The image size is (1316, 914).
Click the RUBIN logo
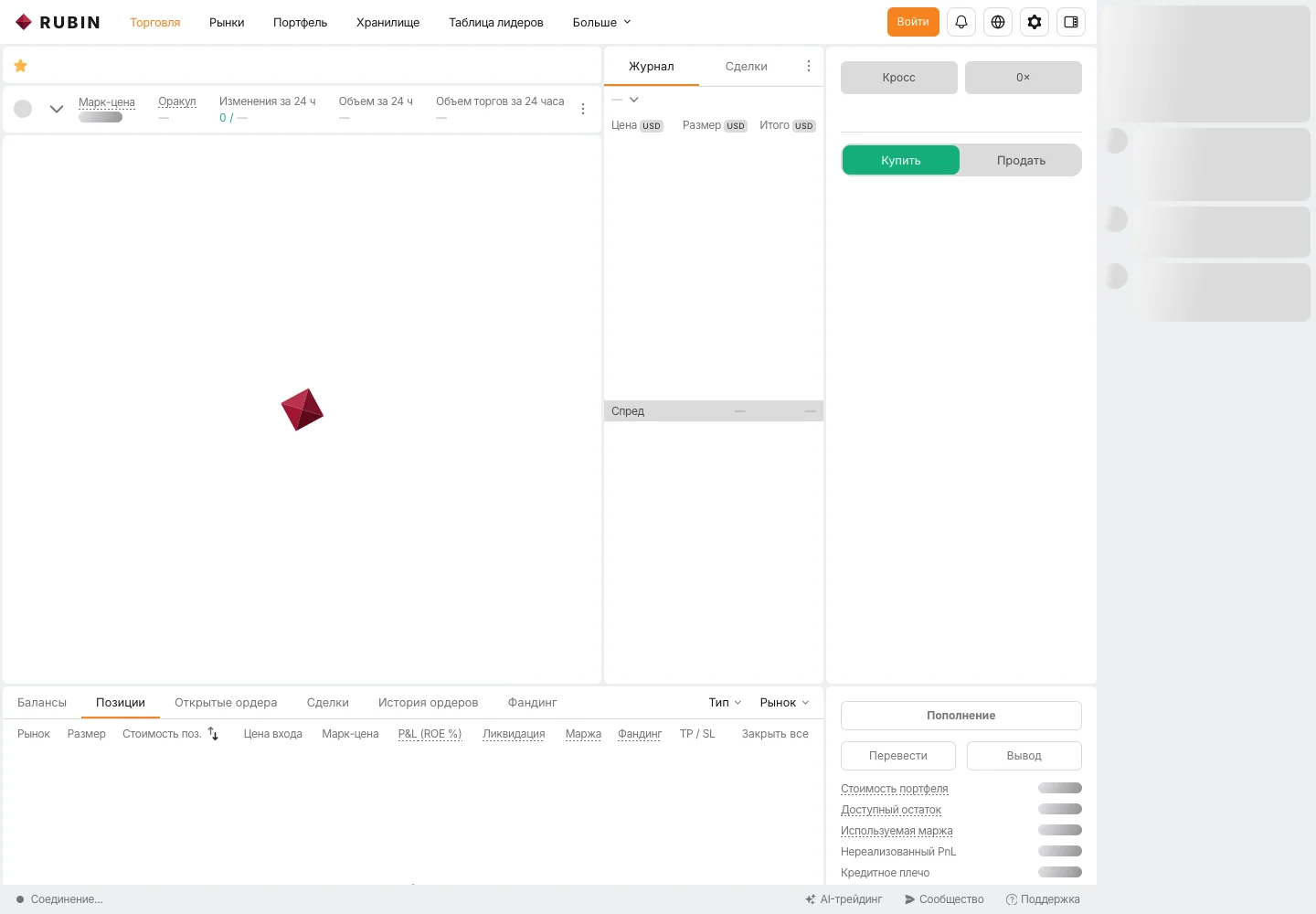tap(58, 22)
